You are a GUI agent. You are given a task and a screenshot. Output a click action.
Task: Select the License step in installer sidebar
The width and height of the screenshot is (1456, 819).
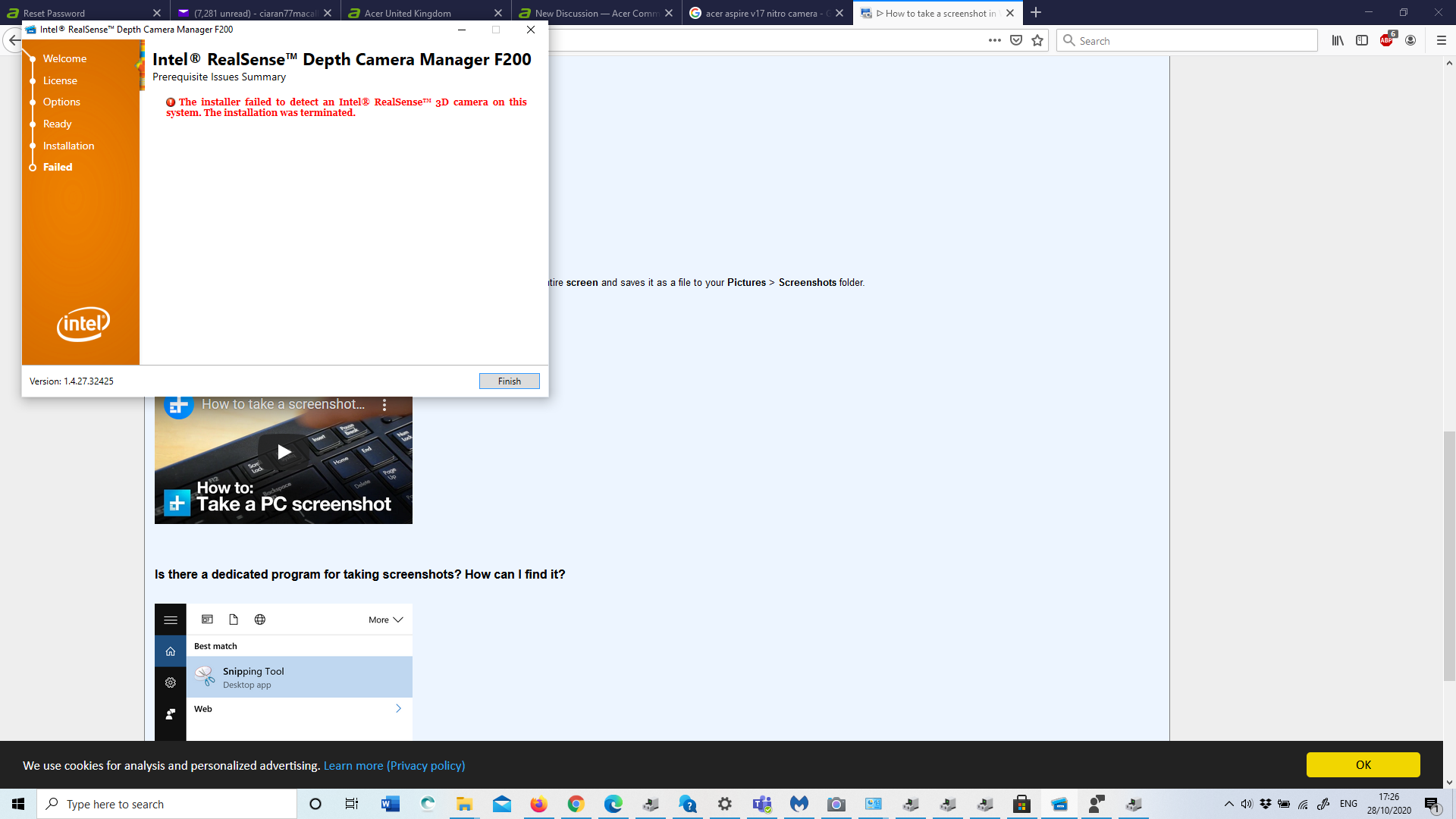(x=60, y=80)
